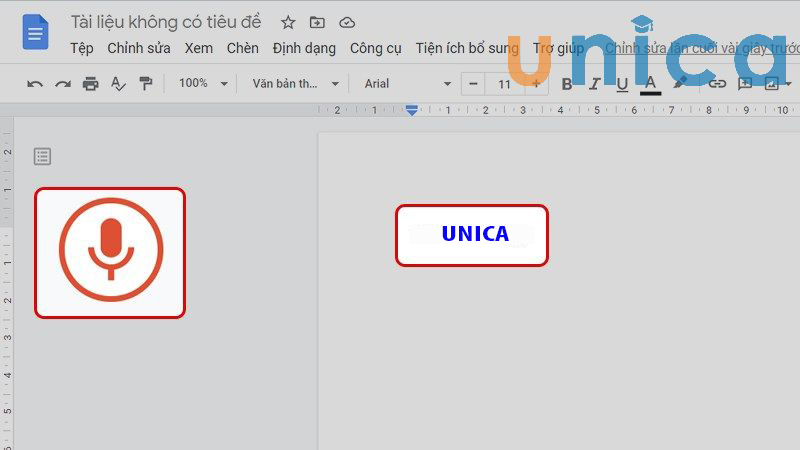Redo the last action
Image resolution: width=800 pixels, height=450 pixels.
tap(63, 84)
